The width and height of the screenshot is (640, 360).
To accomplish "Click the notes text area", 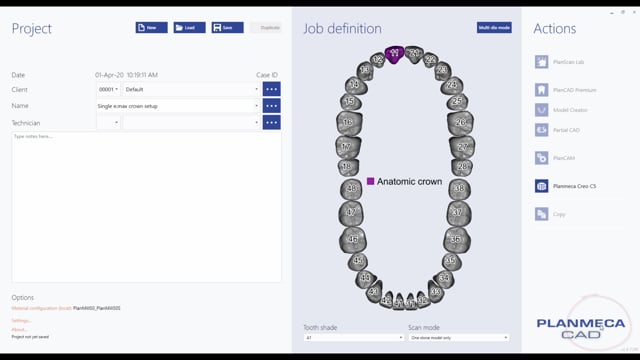I will (147, 207).
